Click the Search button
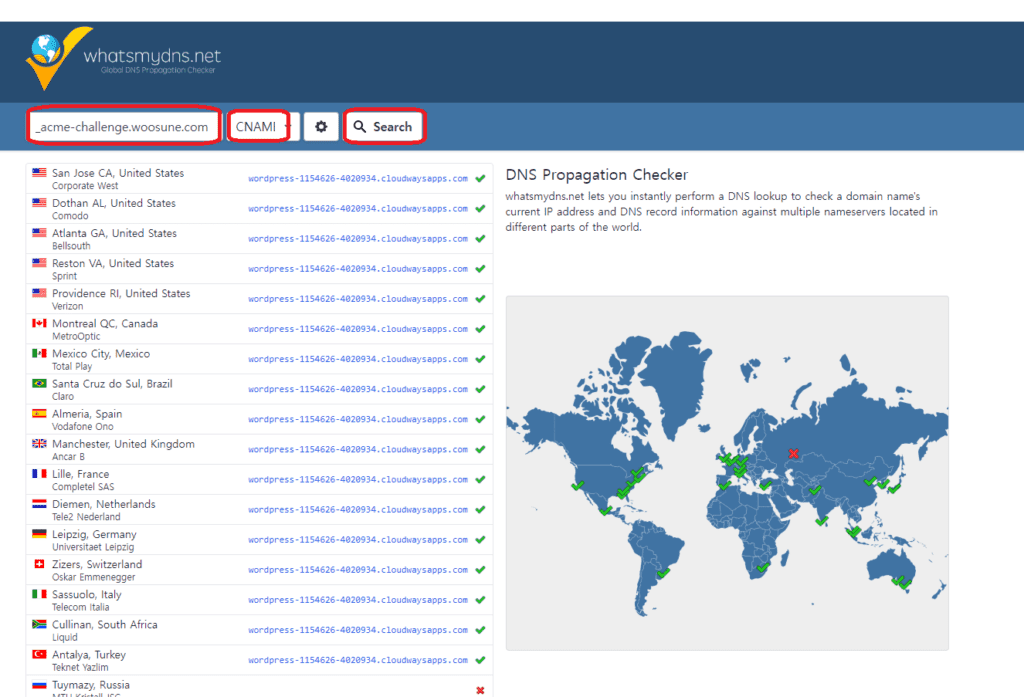The height and width of the screenshot is (697, 1024). 384,127
